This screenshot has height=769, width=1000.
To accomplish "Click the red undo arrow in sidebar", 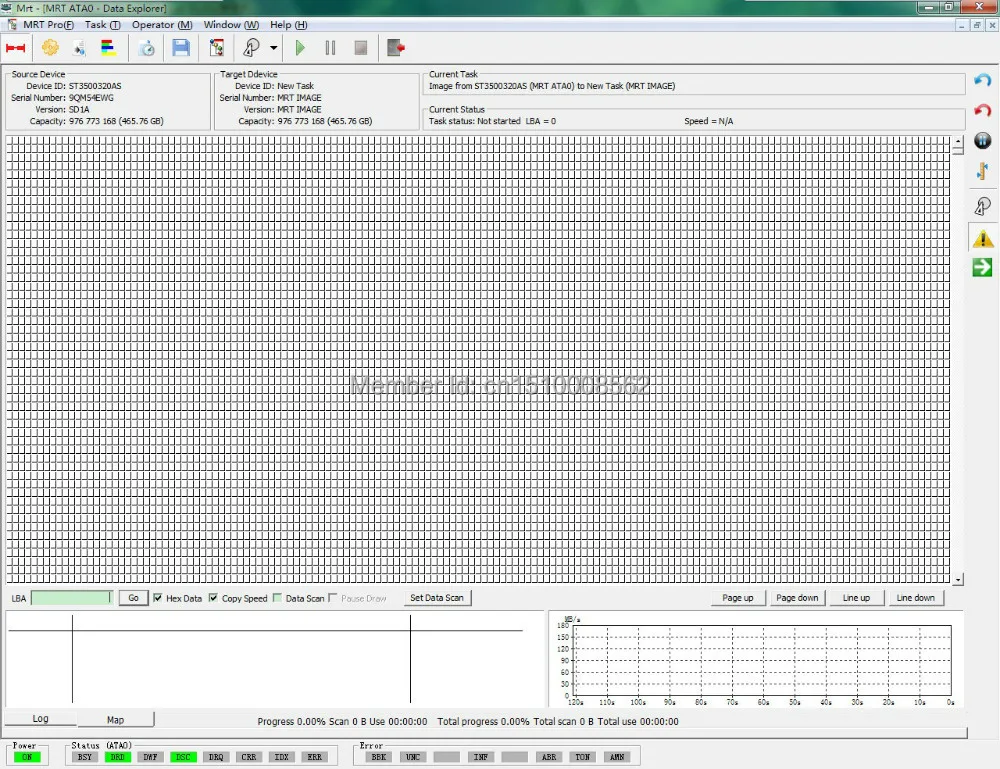I will click(x=982, y=110).
